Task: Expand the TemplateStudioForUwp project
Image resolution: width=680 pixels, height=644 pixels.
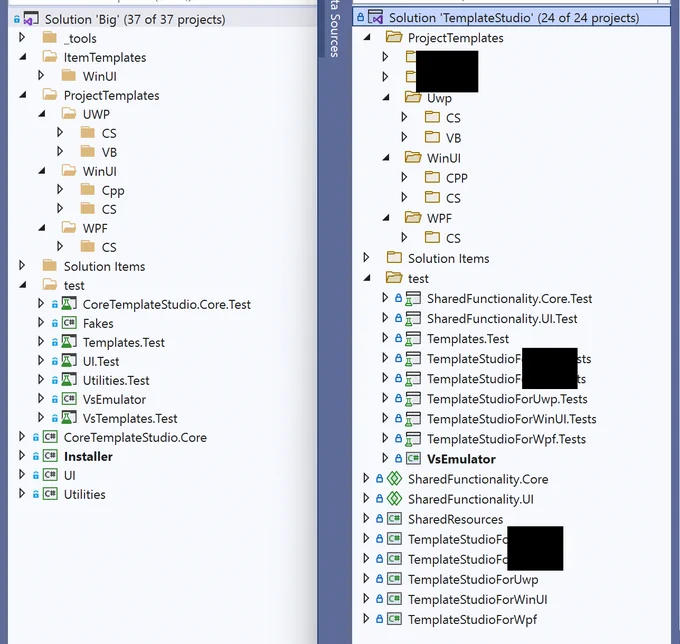Action: pos(366,579)
